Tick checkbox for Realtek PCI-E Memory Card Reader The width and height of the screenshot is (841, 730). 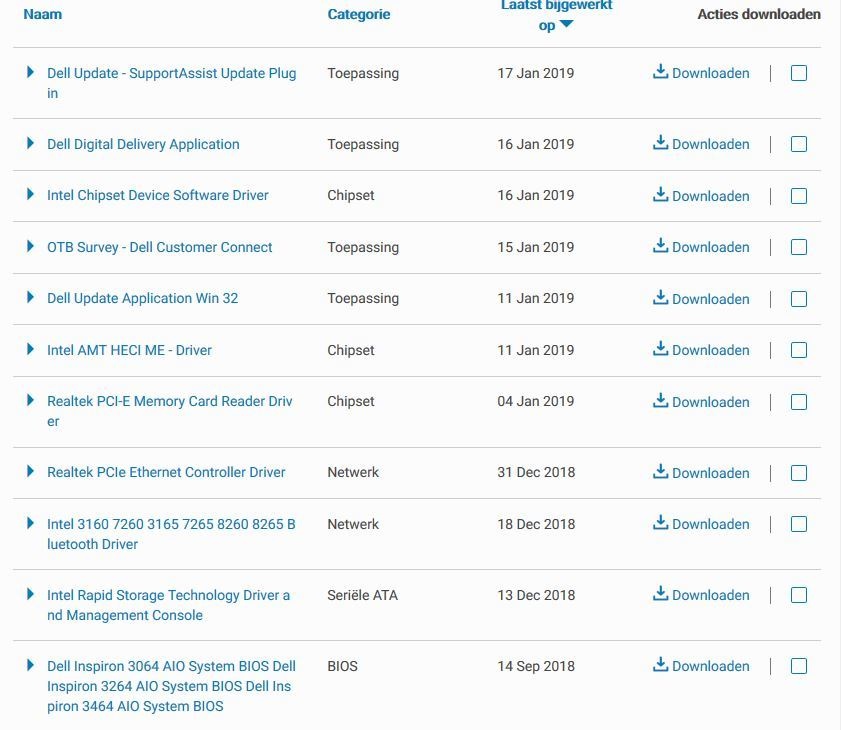point(799,402)
